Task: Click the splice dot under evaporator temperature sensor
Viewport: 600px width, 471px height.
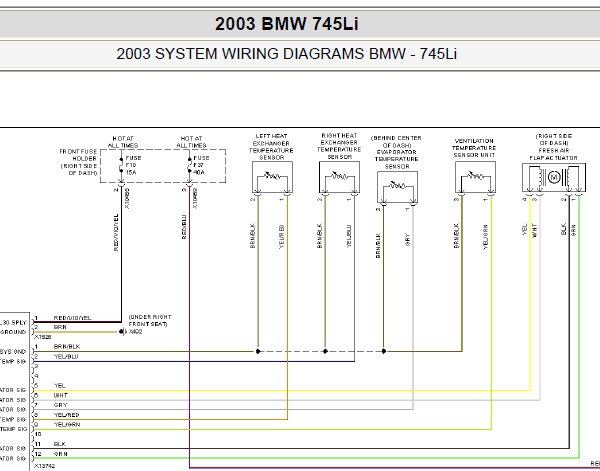Action: tap(384, 351)
